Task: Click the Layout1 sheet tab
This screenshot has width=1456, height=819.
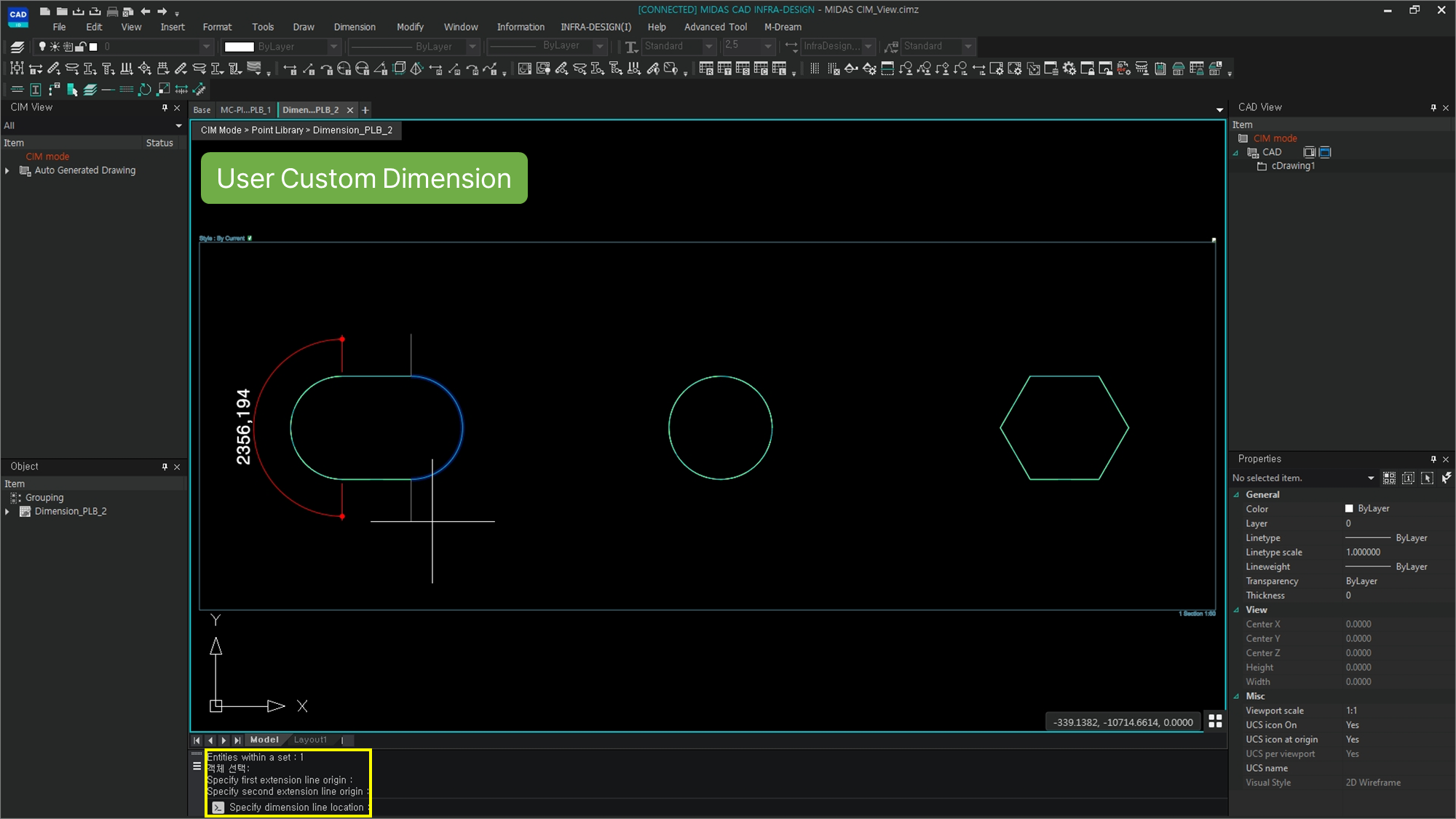Action: click(x=310, y=740)
